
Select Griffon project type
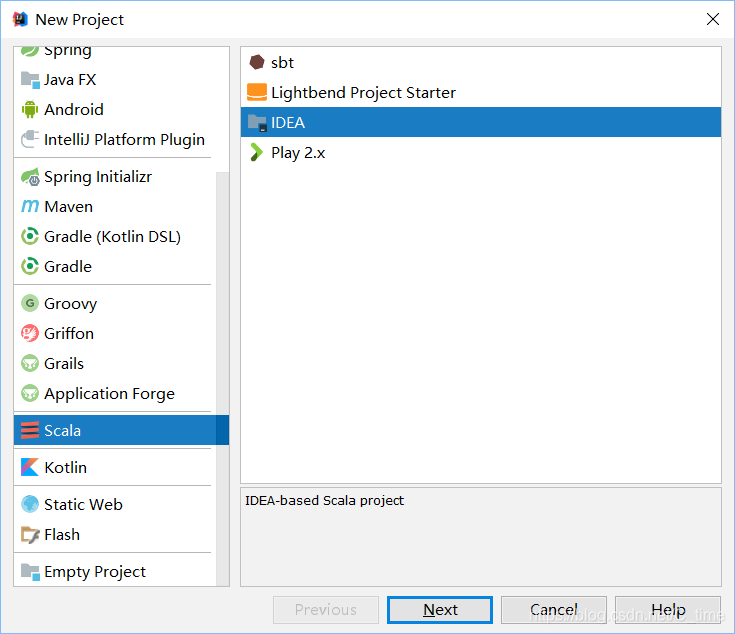point(69,334)
